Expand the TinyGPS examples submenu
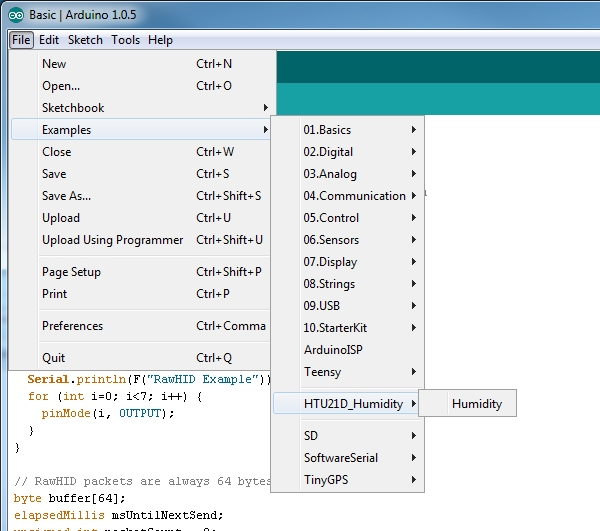Screen dimensions: 600x531 pyautogui.click(x=327, y=480)
